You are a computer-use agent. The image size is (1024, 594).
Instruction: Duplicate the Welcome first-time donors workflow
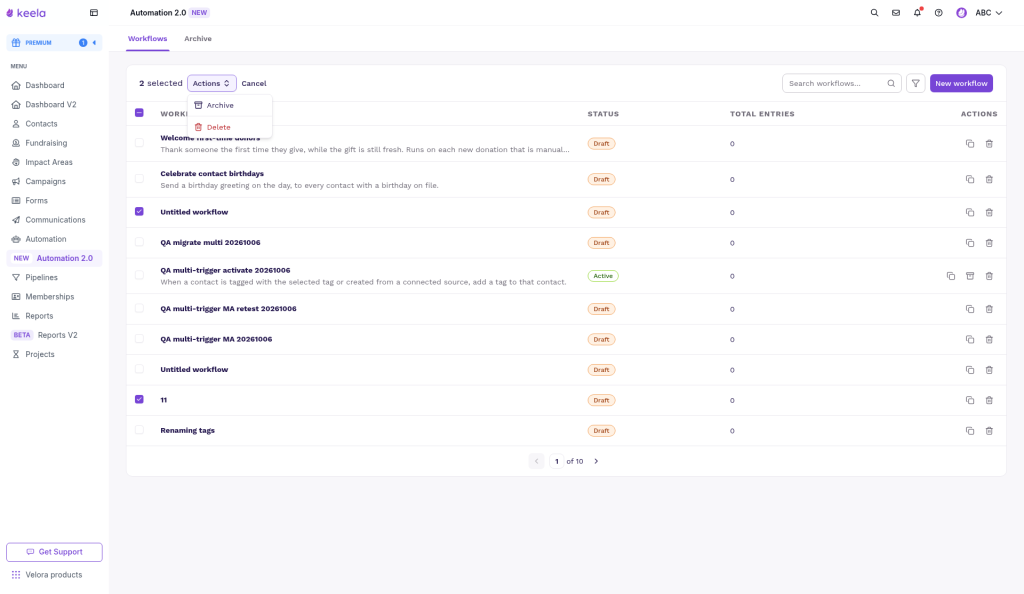(970, 144)
